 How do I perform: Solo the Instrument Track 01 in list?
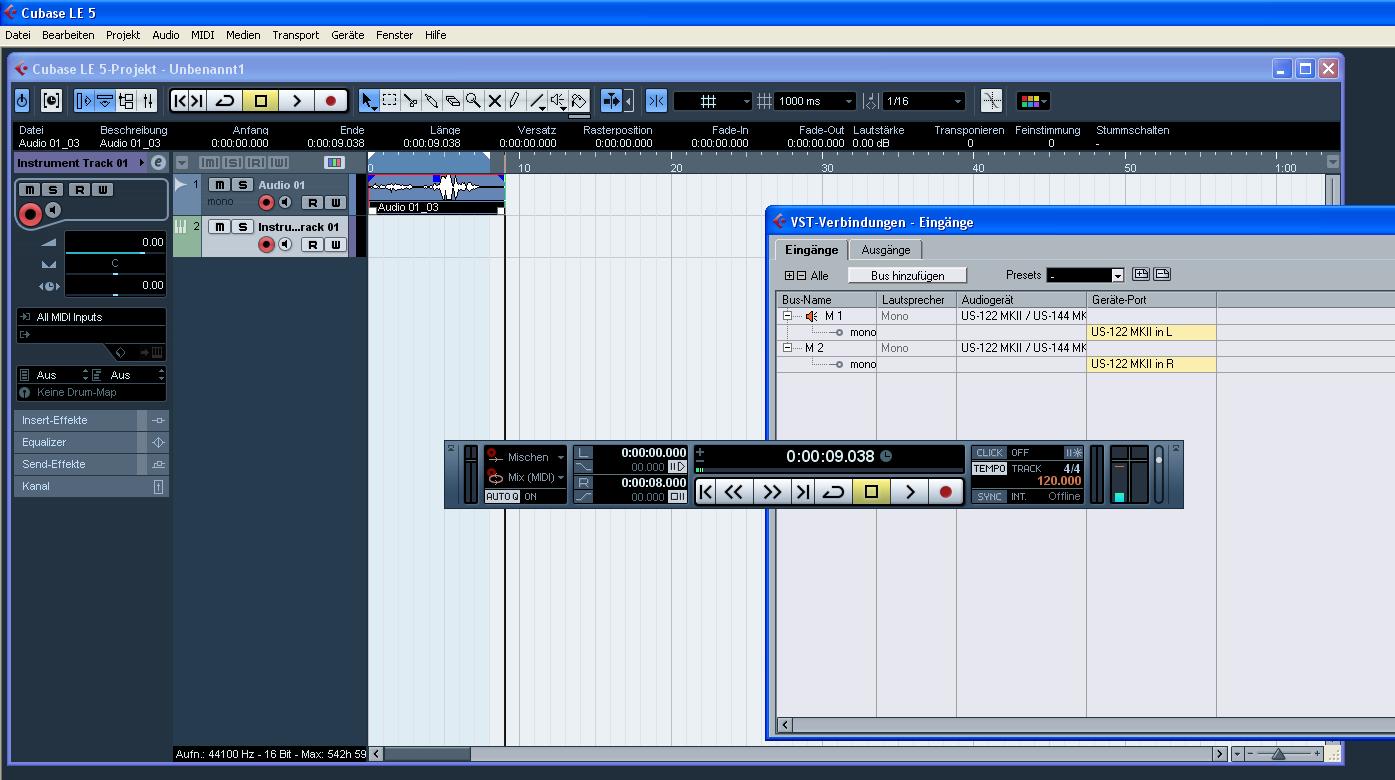(242, 227)
